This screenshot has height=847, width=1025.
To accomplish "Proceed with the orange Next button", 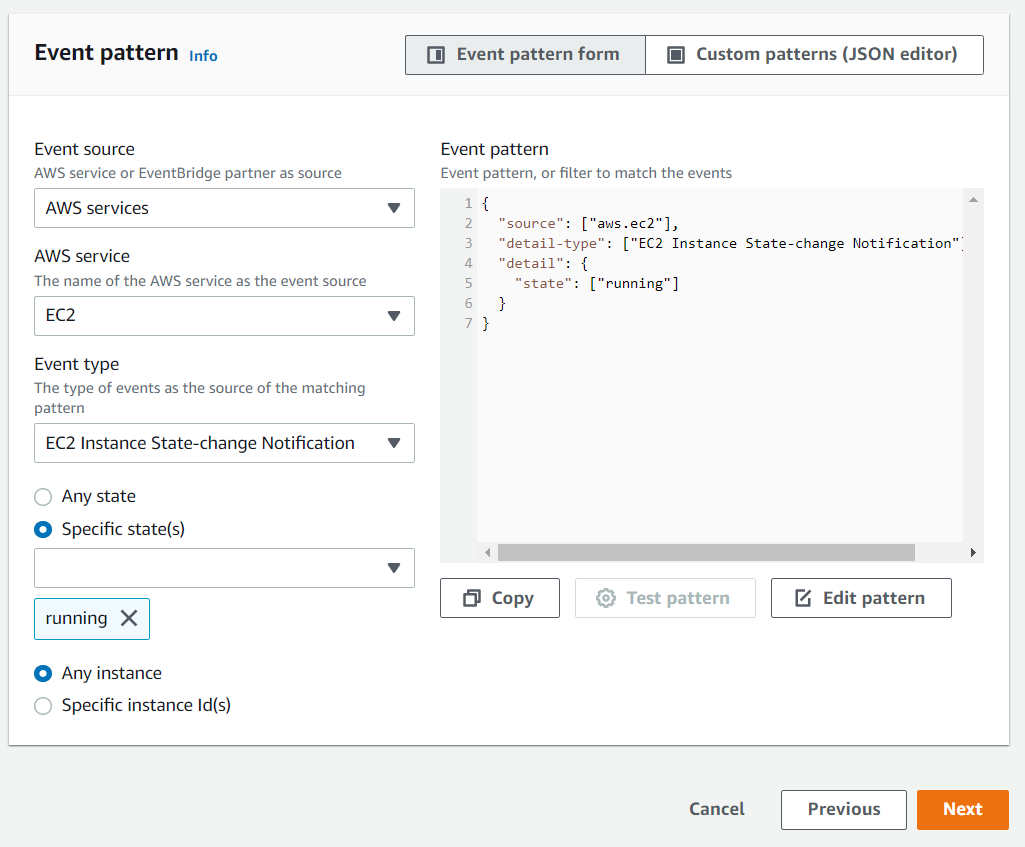I will [962, 809].
